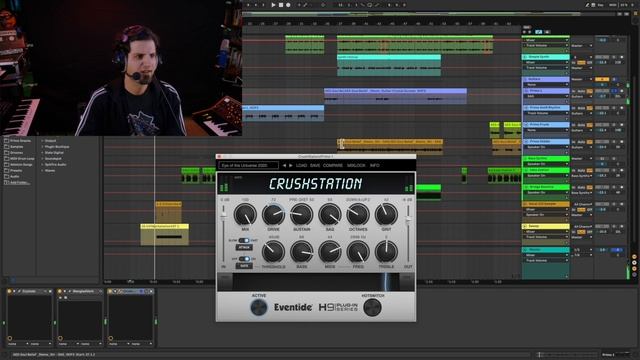Open Mixer chooser under Simple Synth track

[546, 62]
